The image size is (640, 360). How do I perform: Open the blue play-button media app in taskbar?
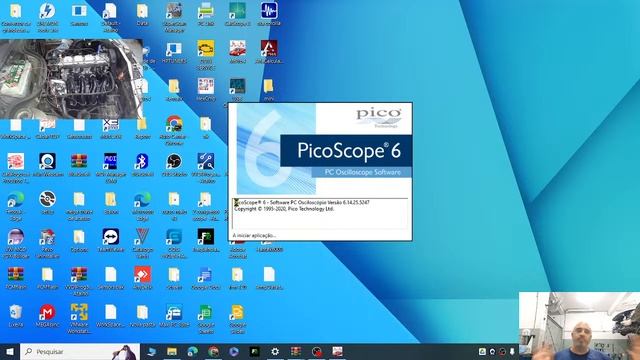pyautogui.click(x=234, y=351)
